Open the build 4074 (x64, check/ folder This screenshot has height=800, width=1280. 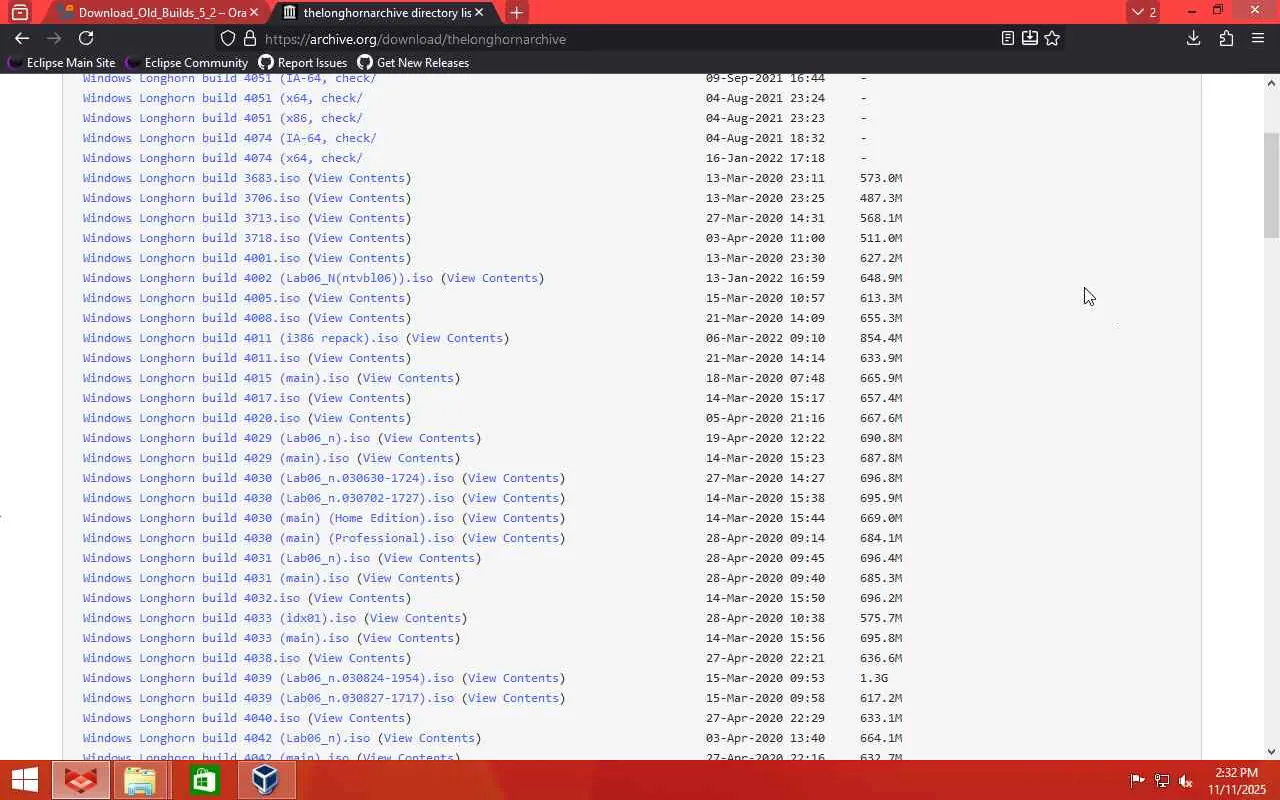coord(222,158)
